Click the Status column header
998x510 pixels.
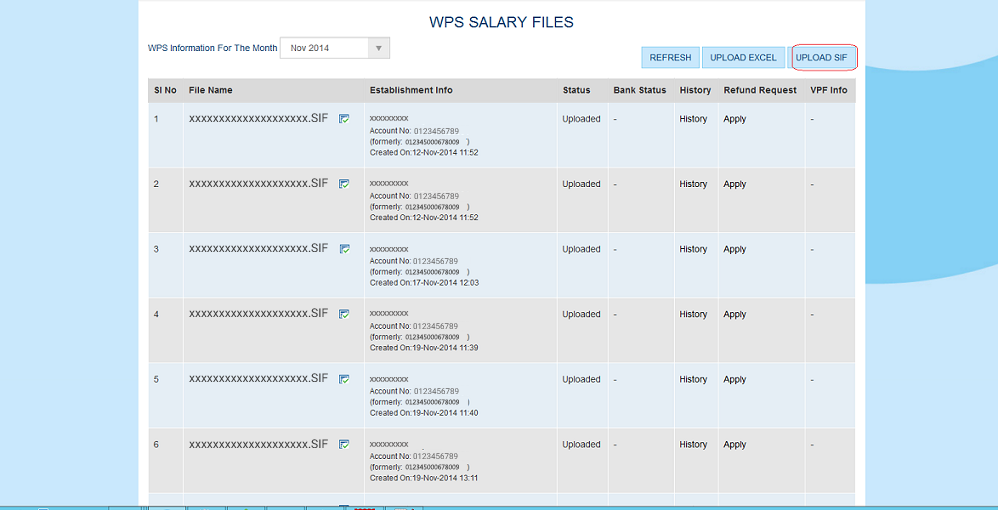[576, 90]
